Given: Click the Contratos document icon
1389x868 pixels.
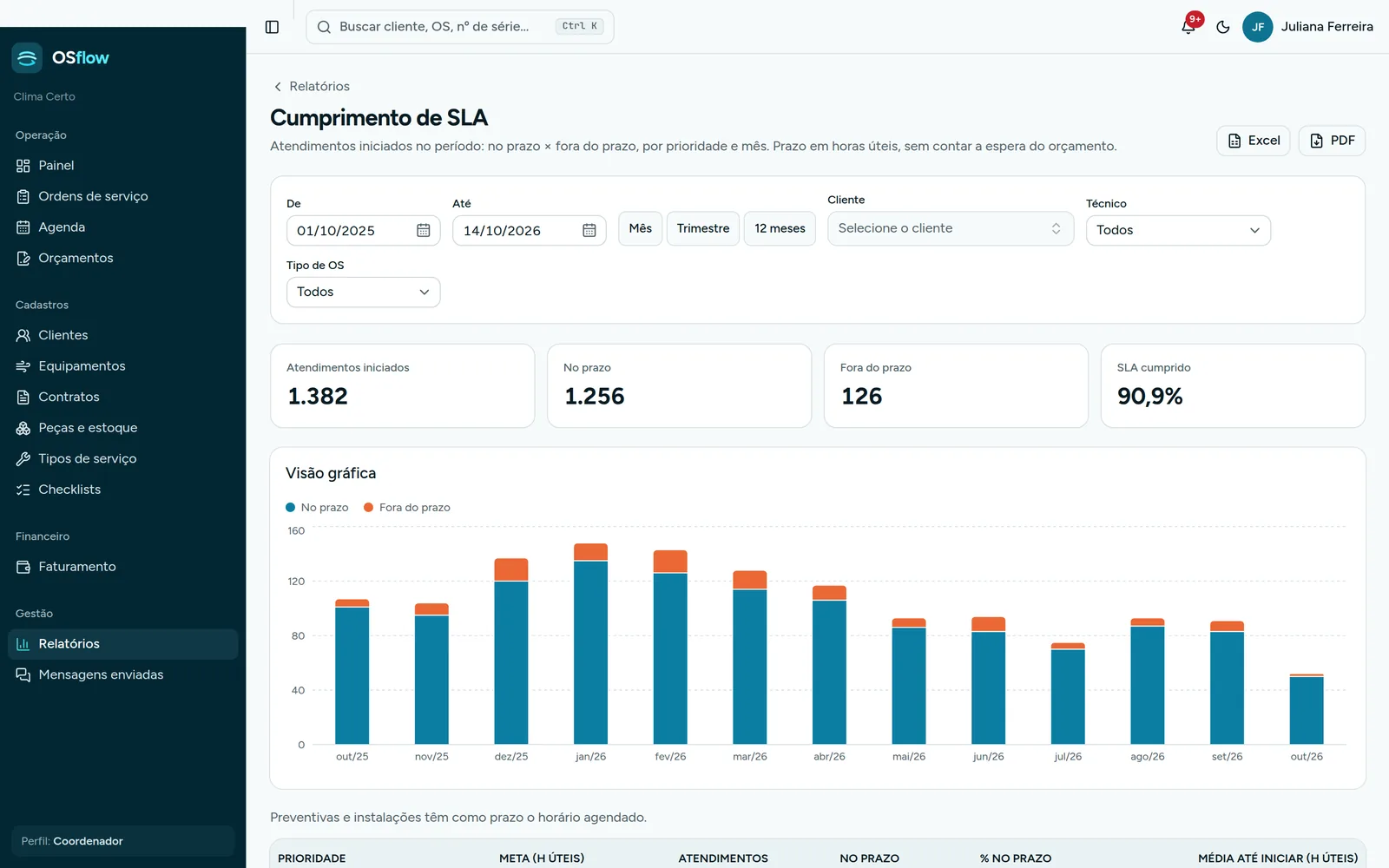Looking at the screenshot, I should tap(23, 397).
